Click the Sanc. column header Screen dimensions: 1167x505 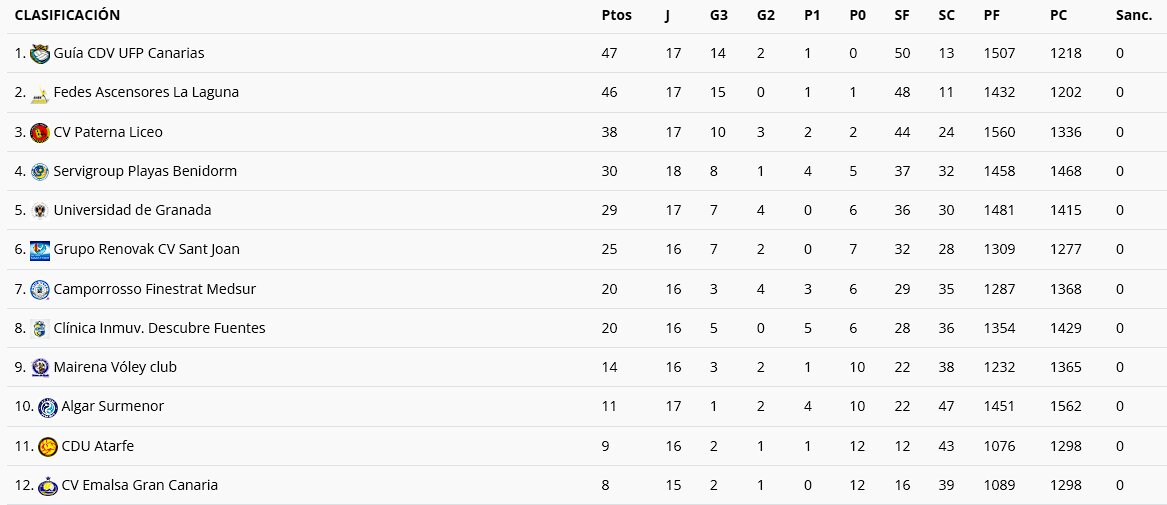[1133, 15]
